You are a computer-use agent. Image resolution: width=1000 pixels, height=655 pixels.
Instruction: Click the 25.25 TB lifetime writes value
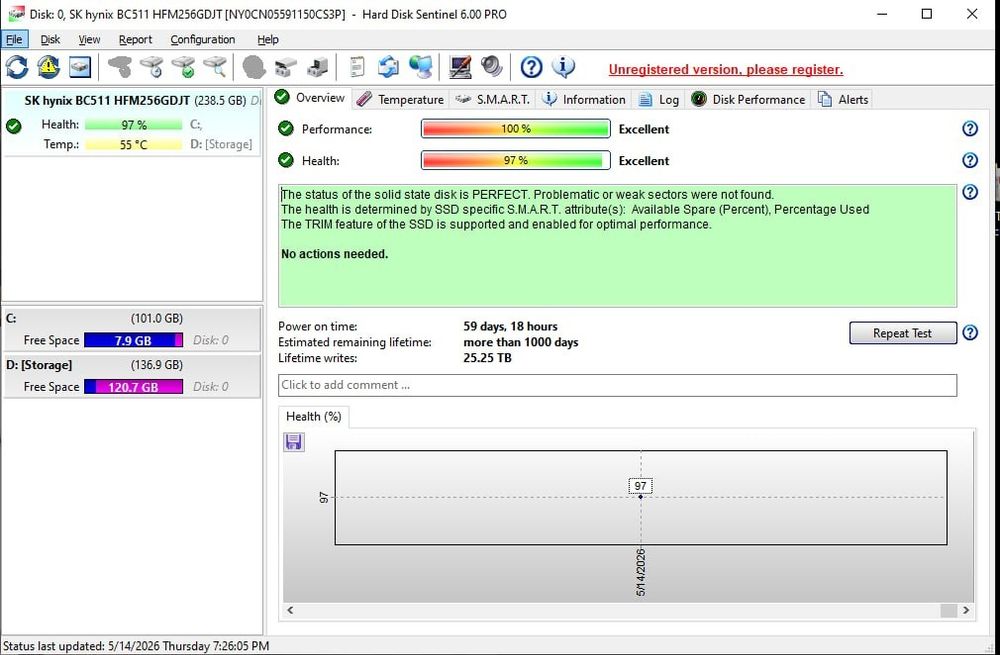pyautogui.click(x=487, y=358)
